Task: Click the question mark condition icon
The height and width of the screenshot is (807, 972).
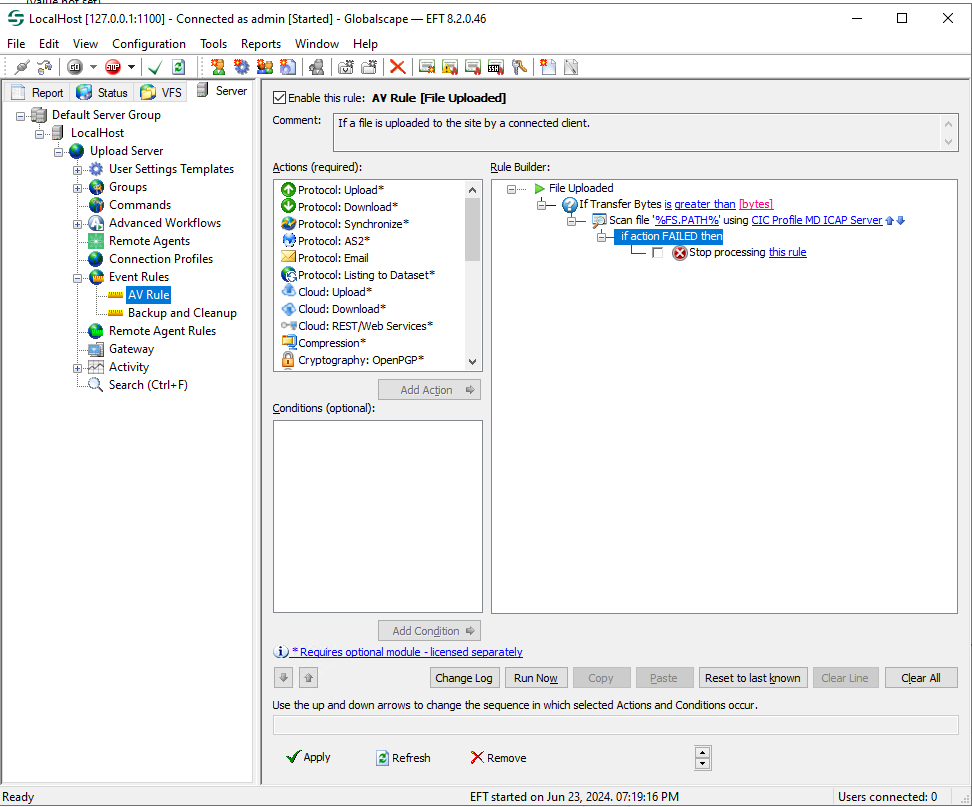Action: click(570, 205)
